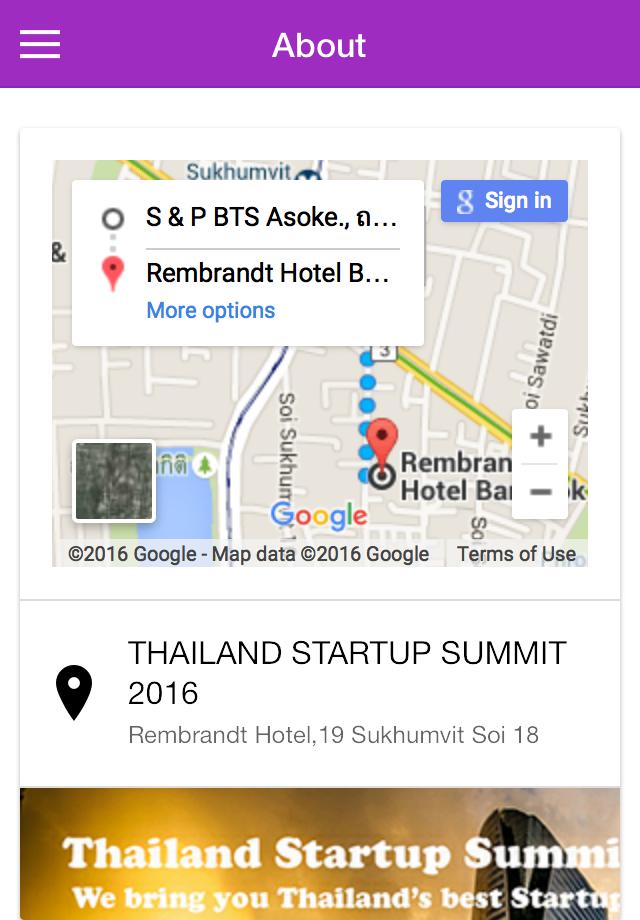
Task: Open More options for directions
Action: point(211,310)
